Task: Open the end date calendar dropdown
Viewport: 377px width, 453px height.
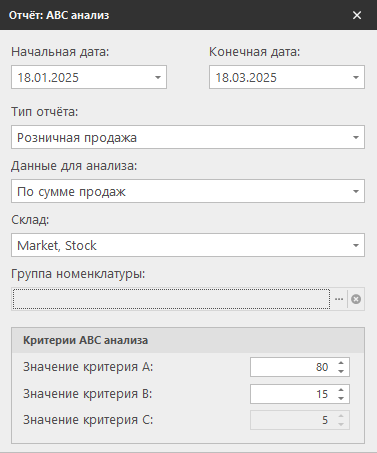Action: pos(356,77)
